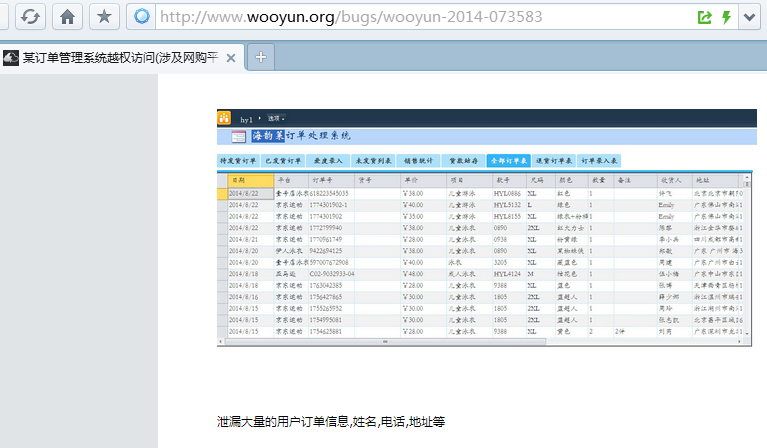The image size is (767, 448).
Task: Click the green lightning speed-mode icon
Action: tap(726, 17)
